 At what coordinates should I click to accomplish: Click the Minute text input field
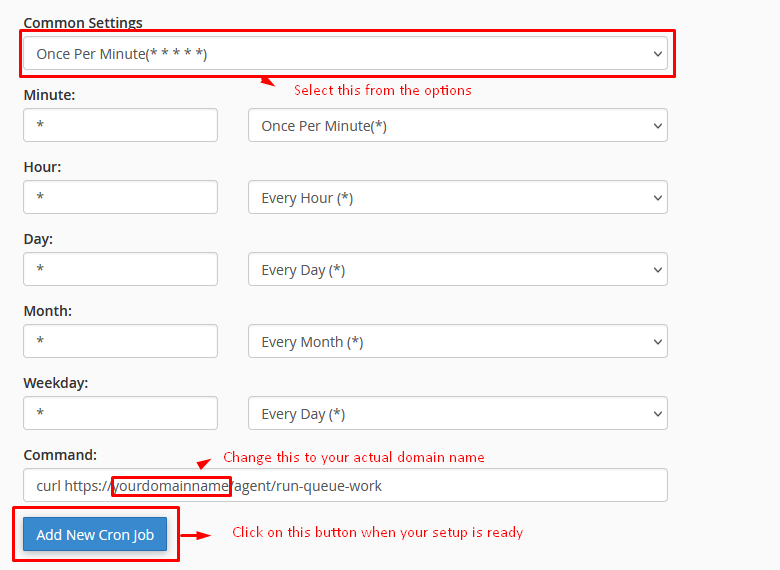pos(120,125)
